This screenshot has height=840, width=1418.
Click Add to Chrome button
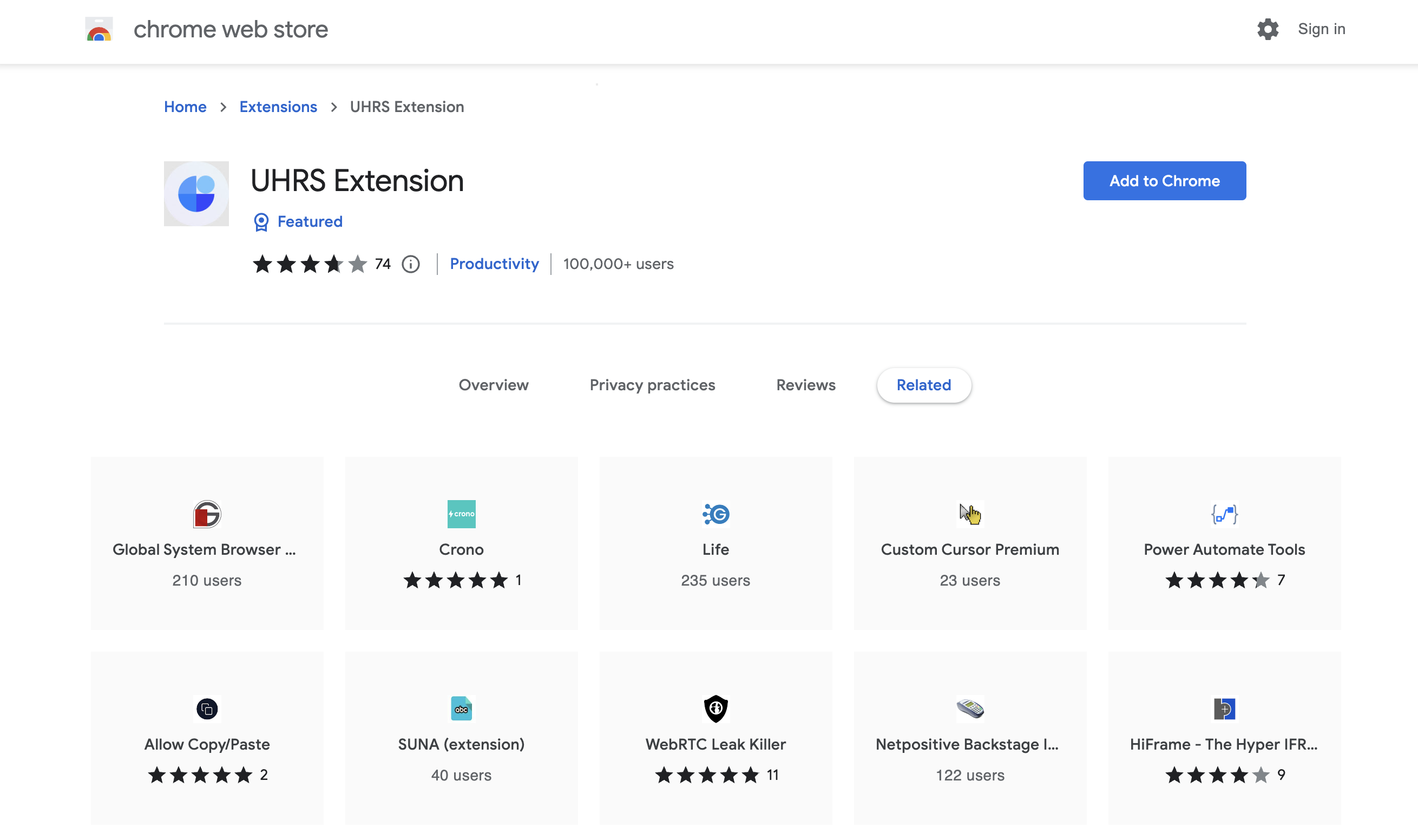pyautogui.click(x=1165, y=181)
